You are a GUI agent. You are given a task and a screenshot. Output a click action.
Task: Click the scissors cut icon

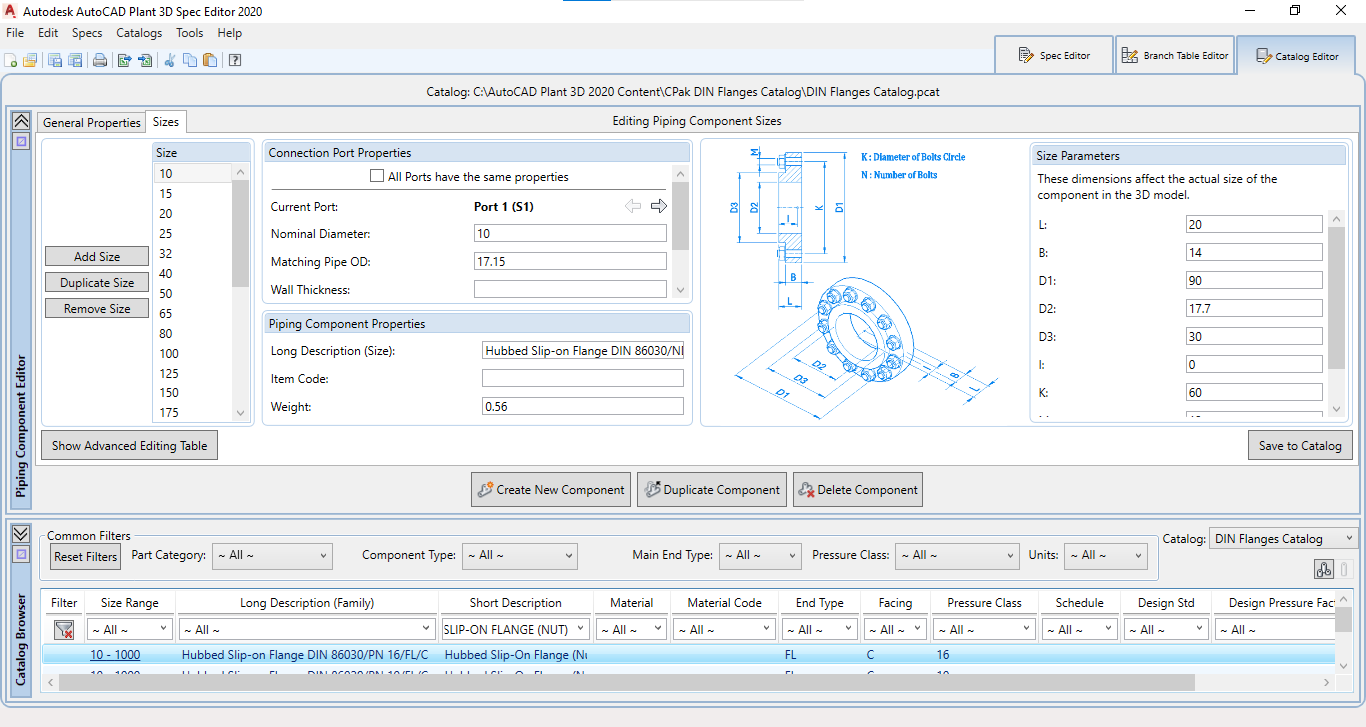point(169,60)
